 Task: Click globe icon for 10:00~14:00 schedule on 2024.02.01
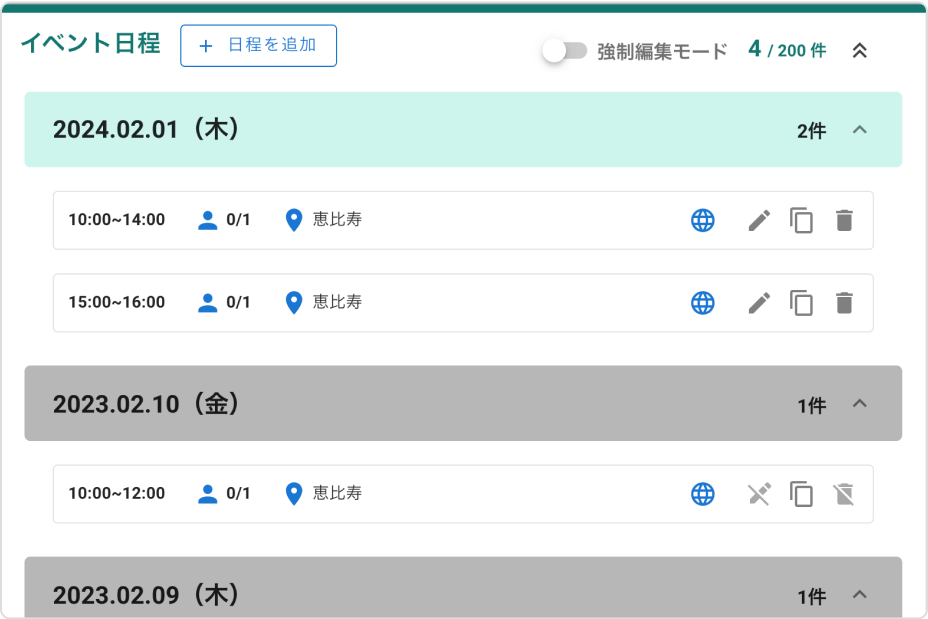coord(703,220)
